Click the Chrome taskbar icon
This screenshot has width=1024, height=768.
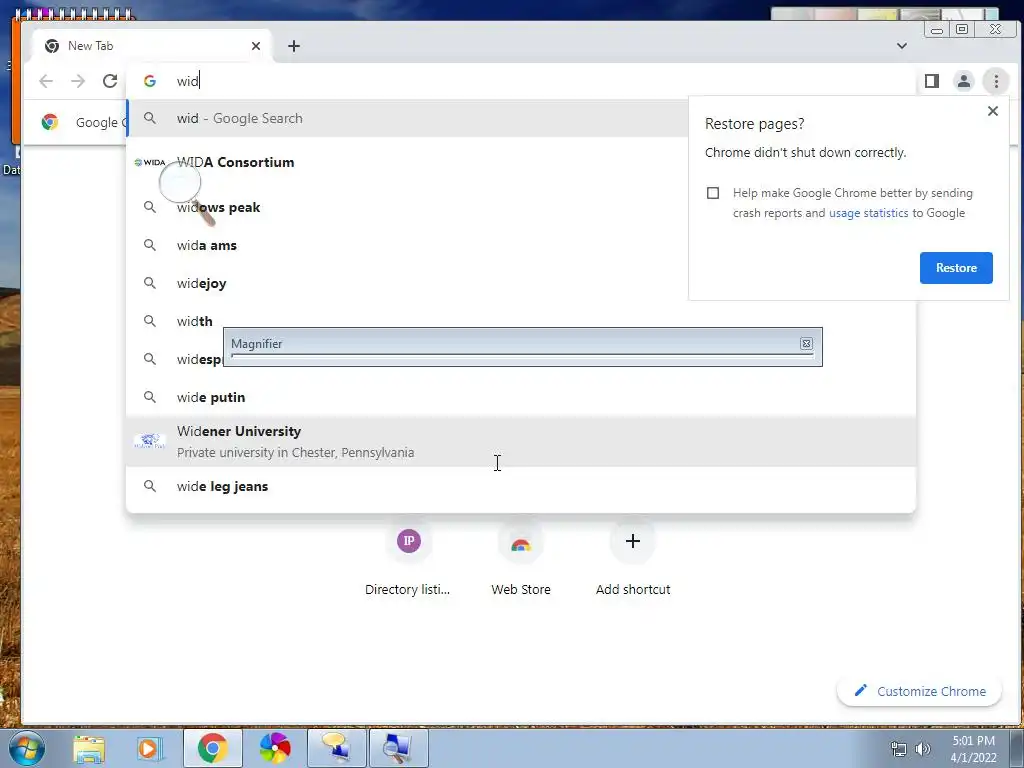click(212, 748)
